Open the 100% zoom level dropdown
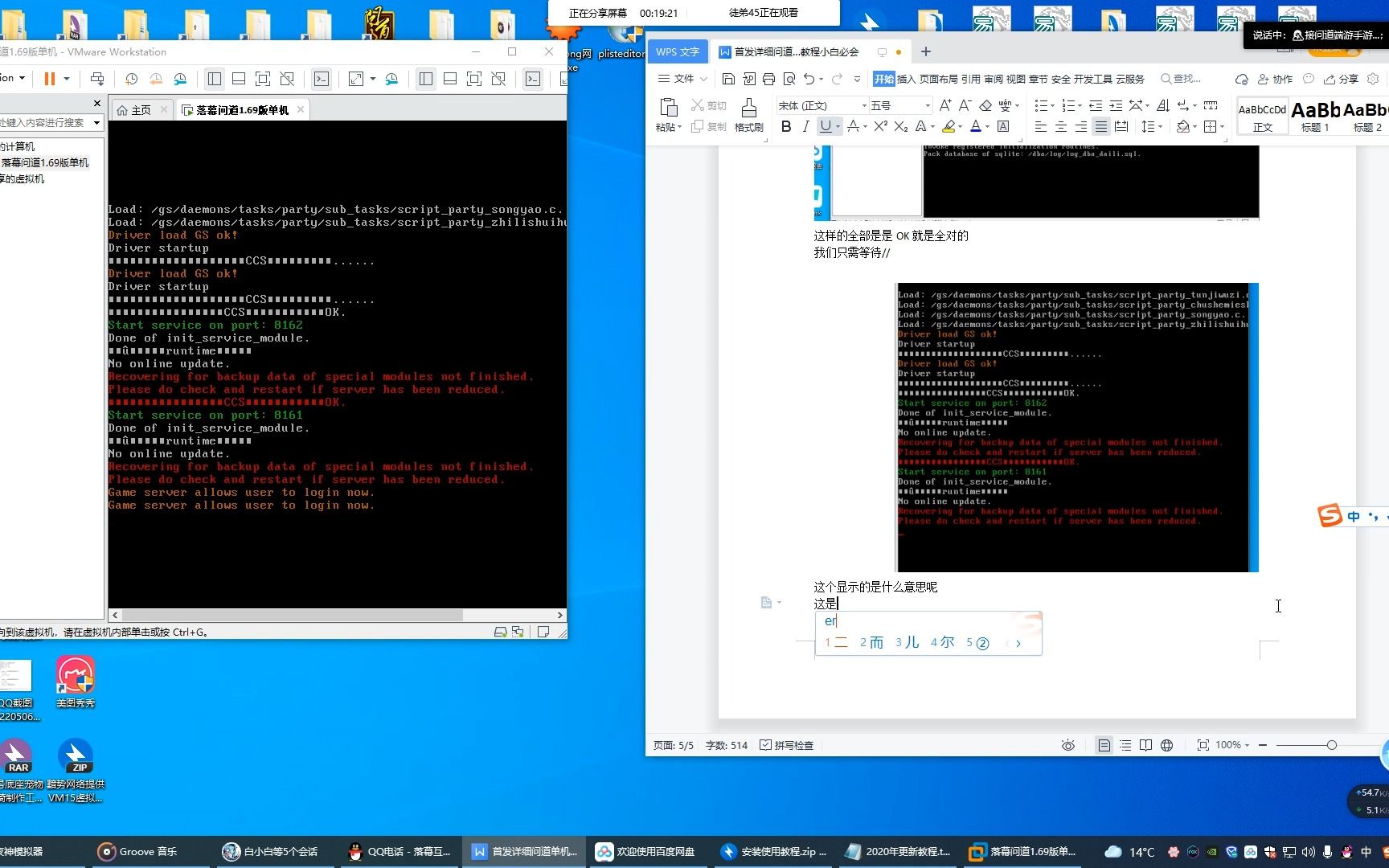1389x868 pixels. click(1232, 745)
